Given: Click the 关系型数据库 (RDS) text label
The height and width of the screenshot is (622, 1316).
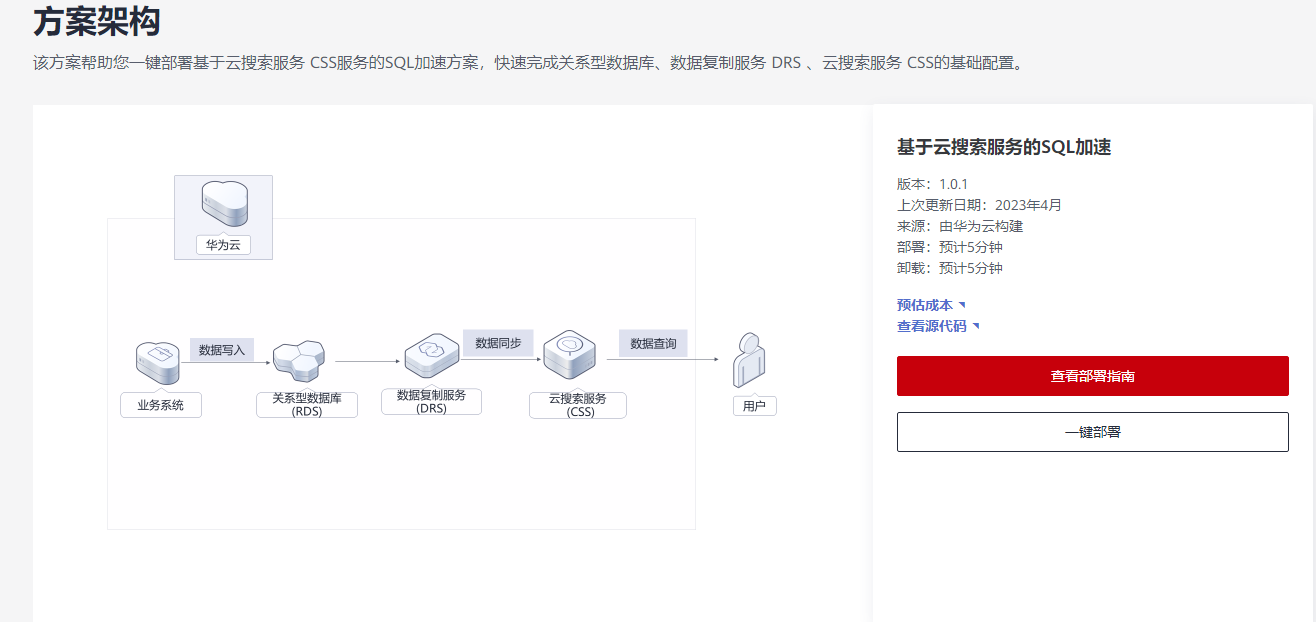Looking at the screenshot, I should click(307, 404).
